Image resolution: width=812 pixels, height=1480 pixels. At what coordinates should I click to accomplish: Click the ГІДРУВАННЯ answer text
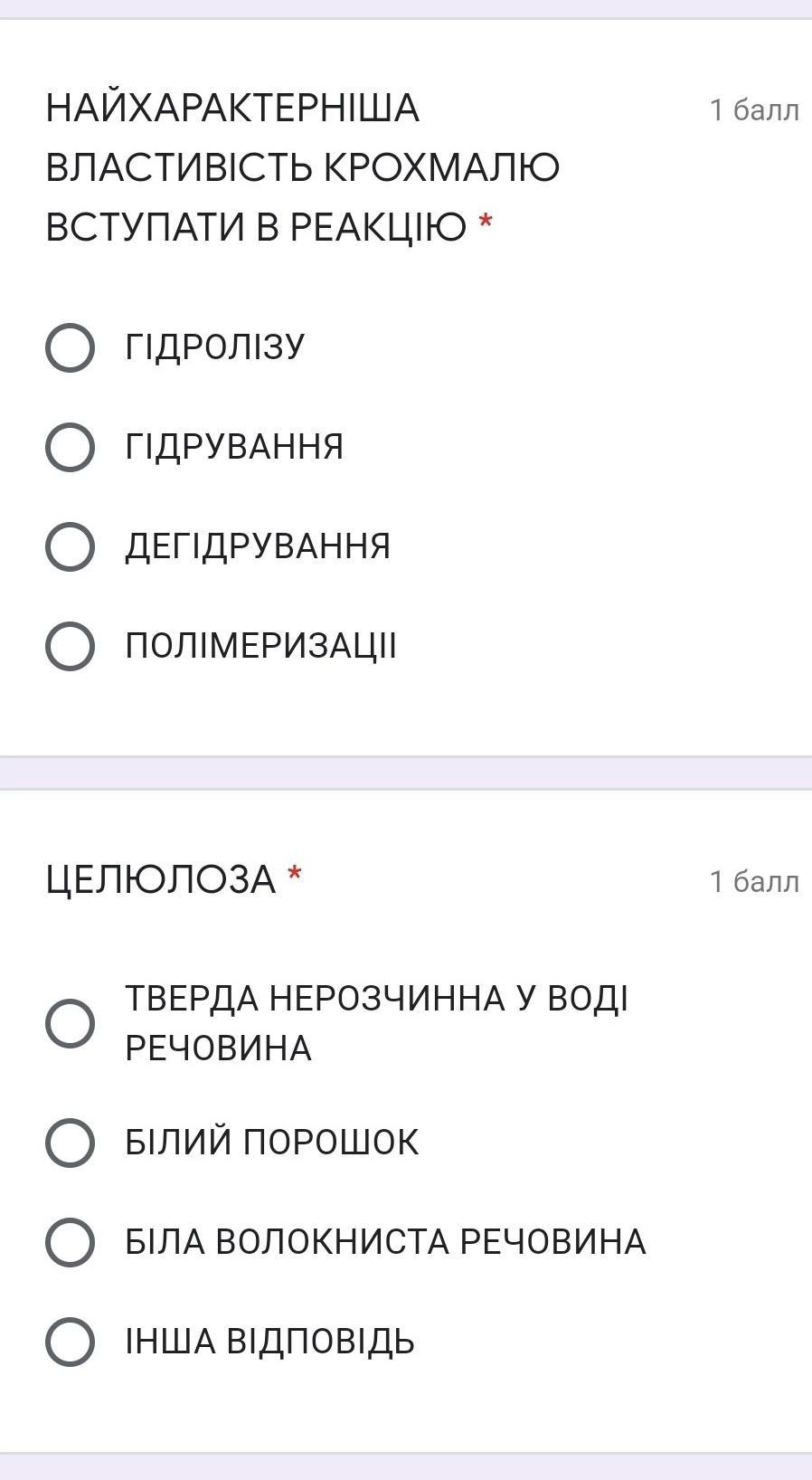234,447
